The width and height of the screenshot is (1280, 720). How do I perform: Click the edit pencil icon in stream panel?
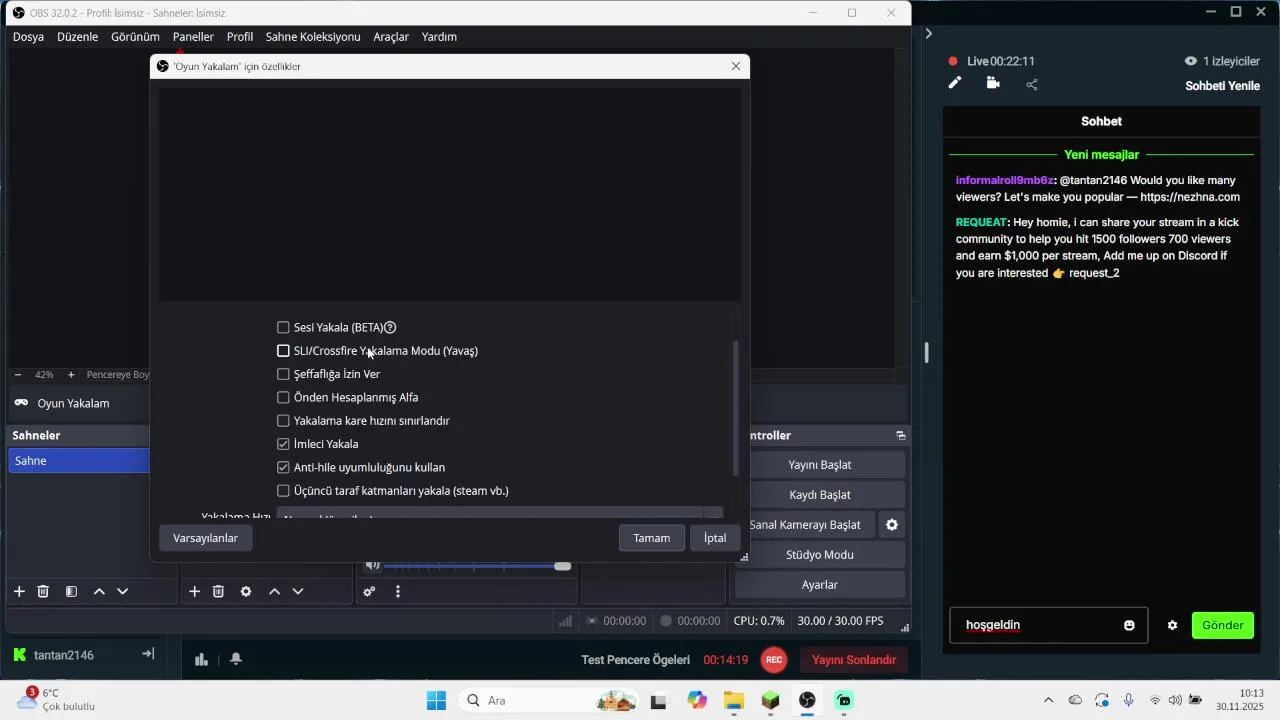pyautogui.click(x=955, y=83)
